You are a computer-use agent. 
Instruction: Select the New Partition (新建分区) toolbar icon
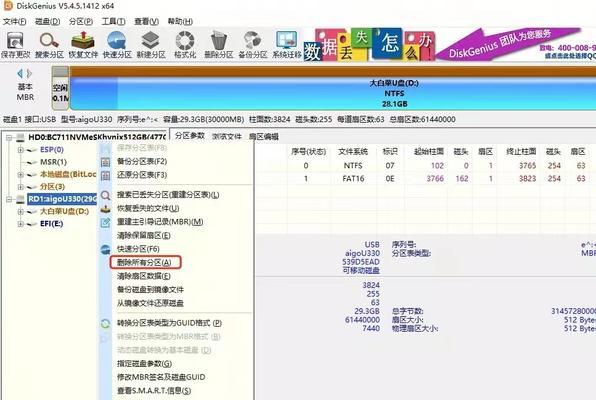pyautogui.click(x=151, y=45)
